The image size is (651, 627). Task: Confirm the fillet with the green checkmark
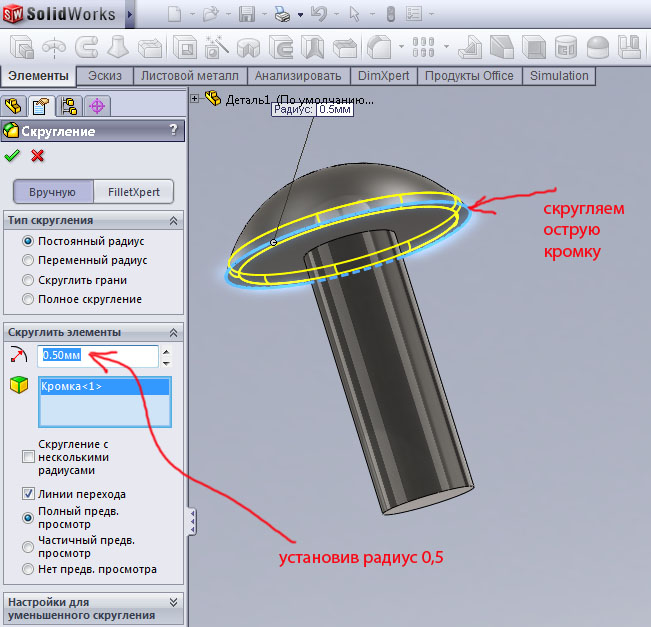point(12,155)
